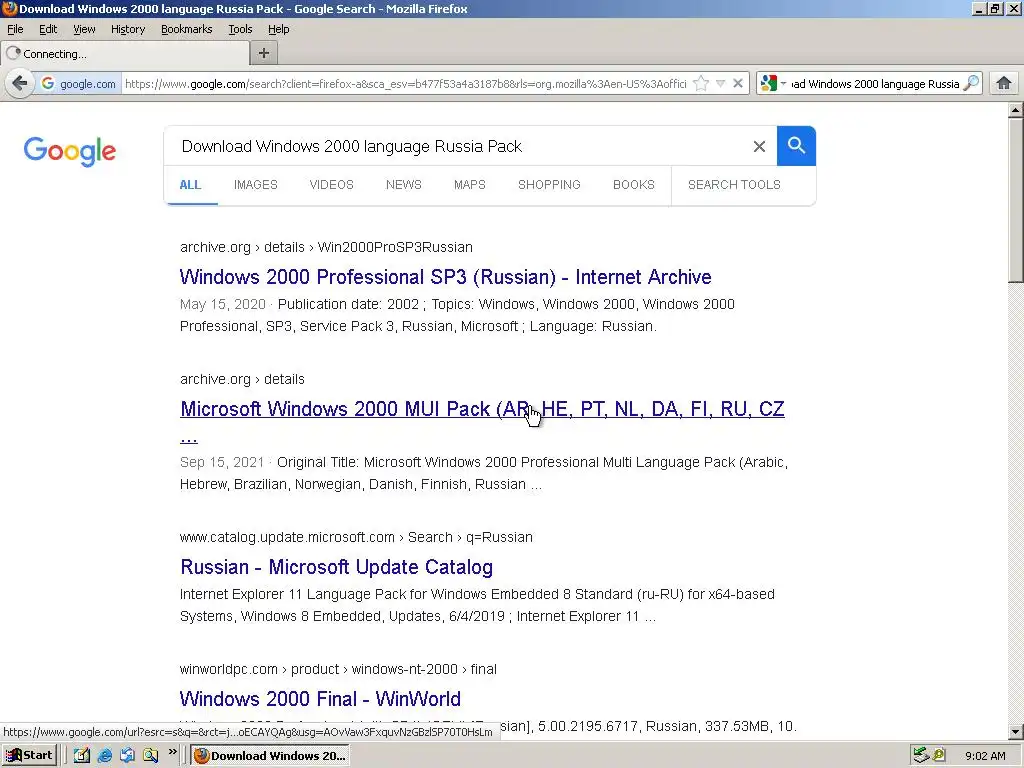The image size is (1024, 768).
Task: Click the 9:02 AM taskbar clock
Action: pyautogui.click(x=985, y=756)
